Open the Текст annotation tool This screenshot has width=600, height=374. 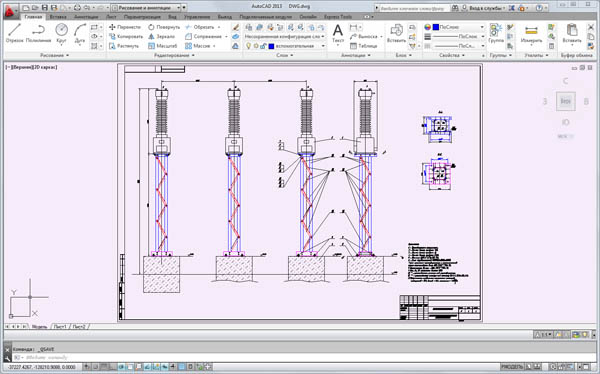(338, 33)
